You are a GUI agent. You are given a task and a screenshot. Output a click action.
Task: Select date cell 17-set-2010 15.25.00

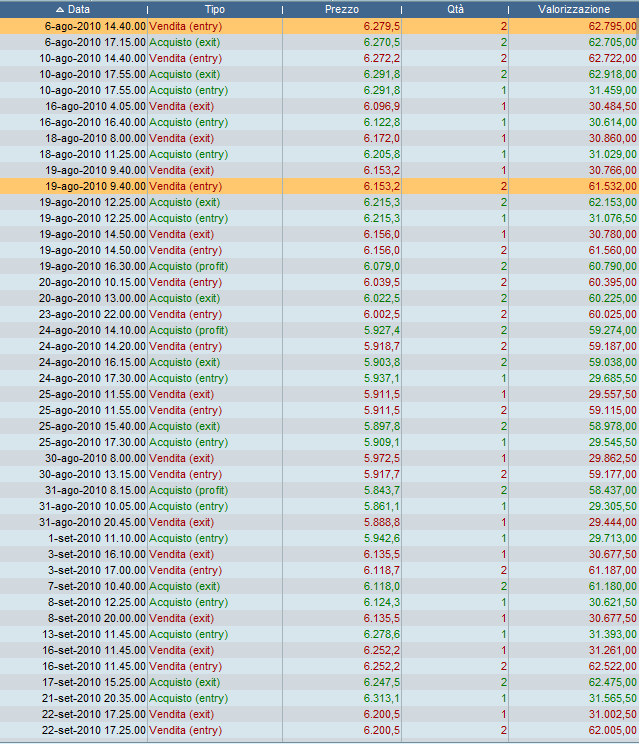click(94, 682)
